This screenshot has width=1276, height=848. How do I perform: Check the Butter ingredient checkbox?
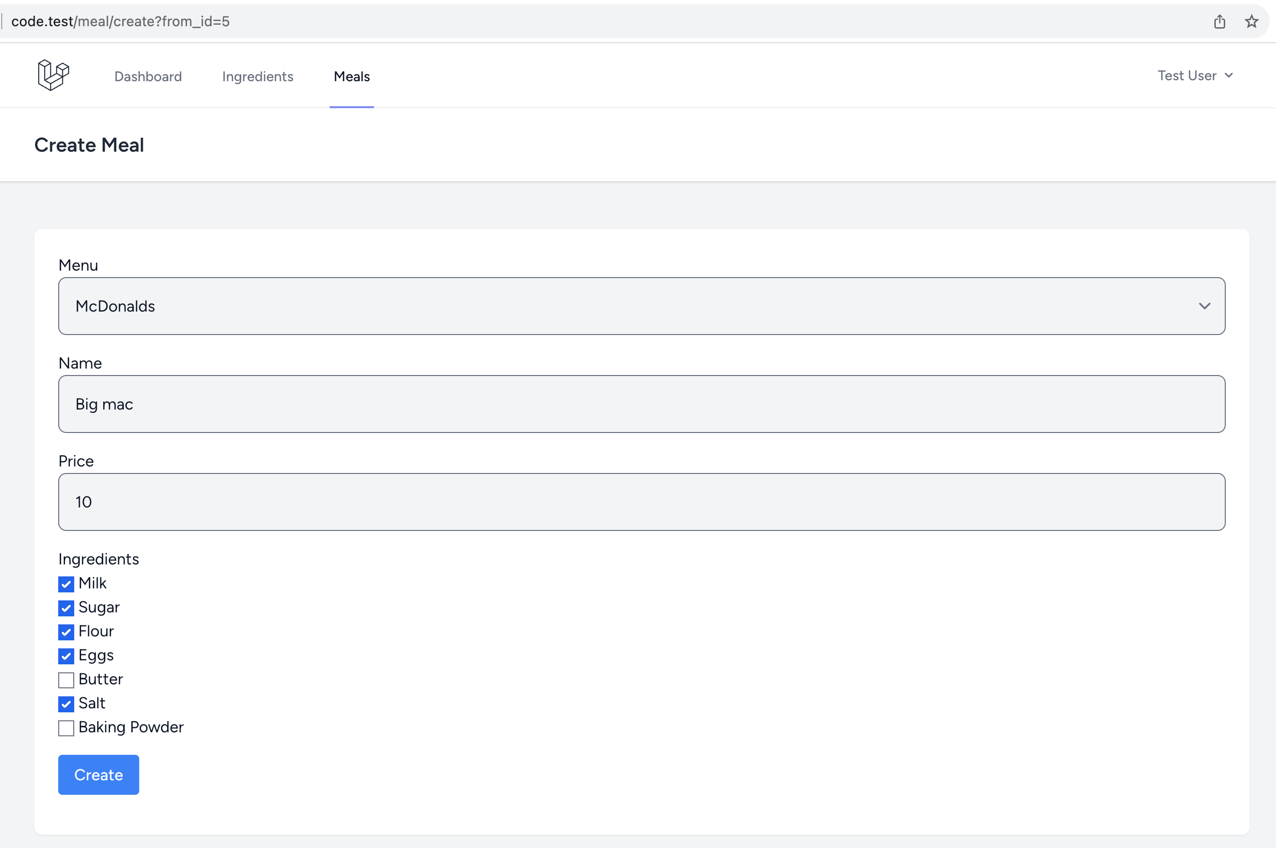point(66,680)
